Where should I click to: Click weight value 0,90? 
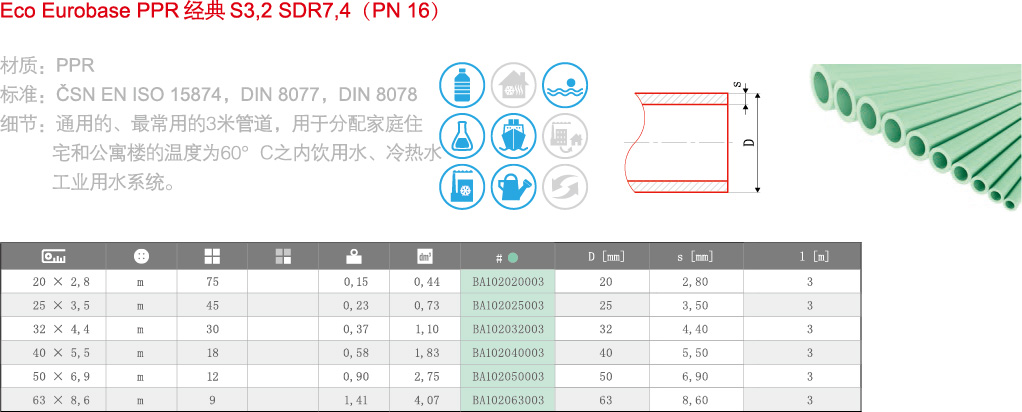[355, 377]
